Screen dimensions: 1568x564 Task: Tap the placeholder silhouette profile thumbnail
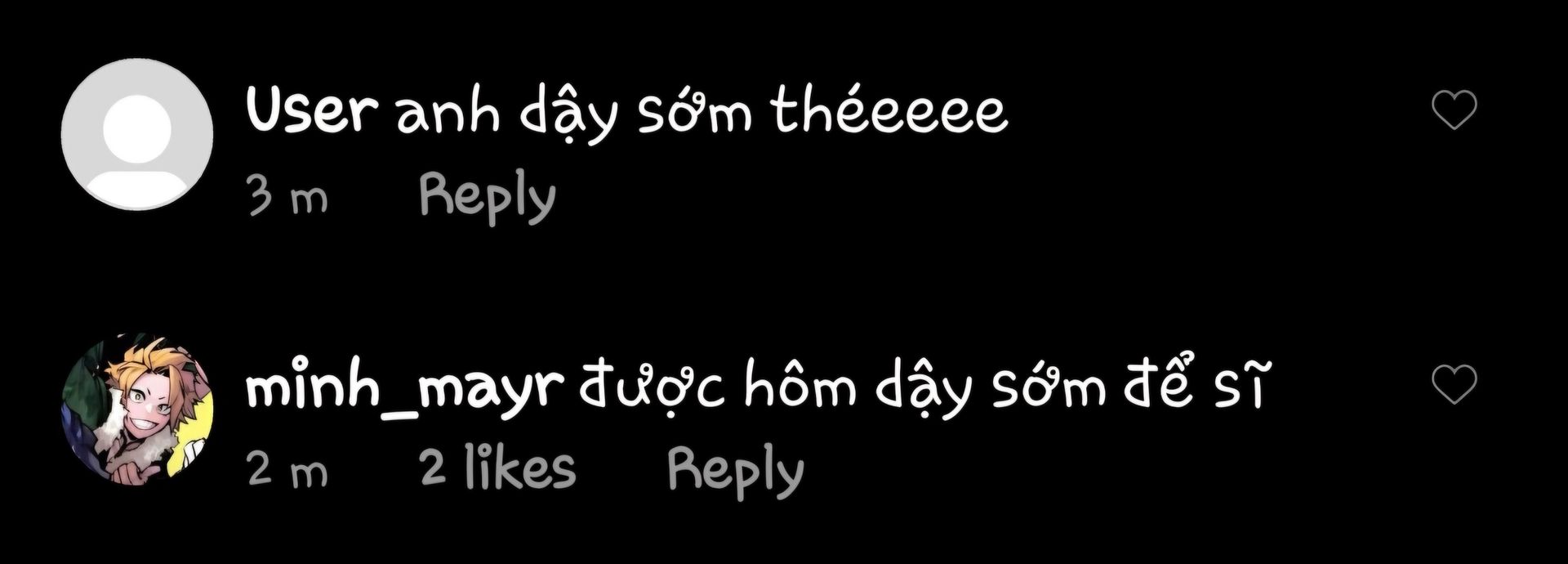(x=137, y=135)
